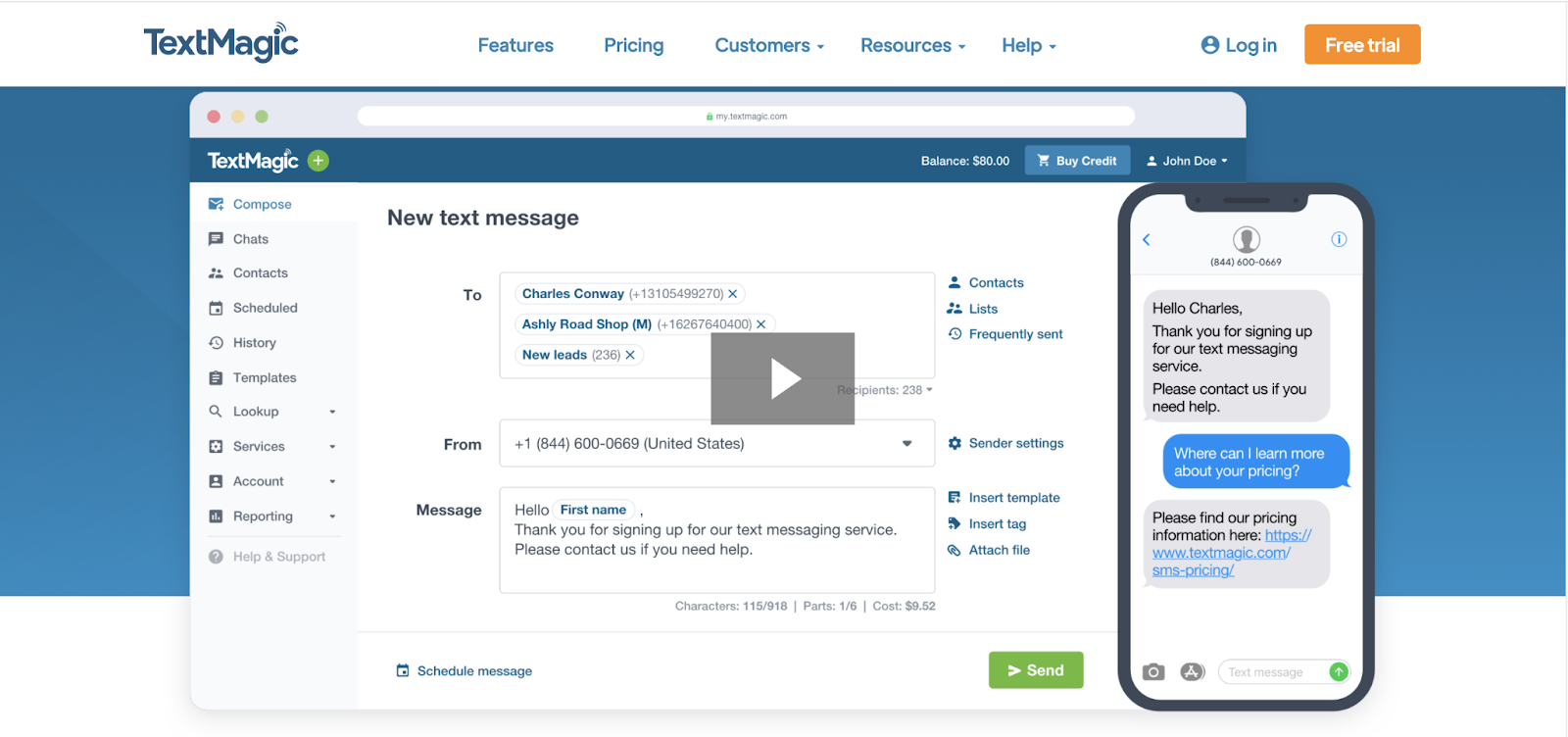The image size is (1568, 737).
Task: Click the Balance: $80.00 text
Action: click(x=964, y=161)
